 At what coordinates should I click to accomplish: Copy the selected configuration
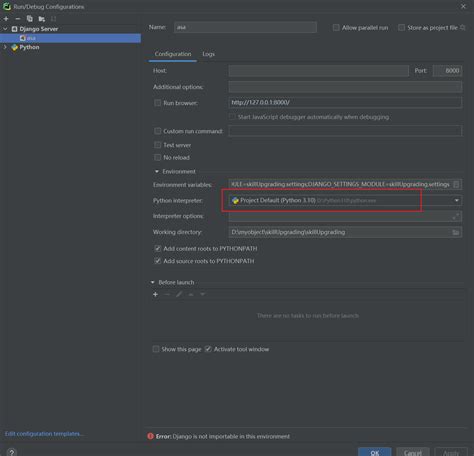tap(30, 19)
